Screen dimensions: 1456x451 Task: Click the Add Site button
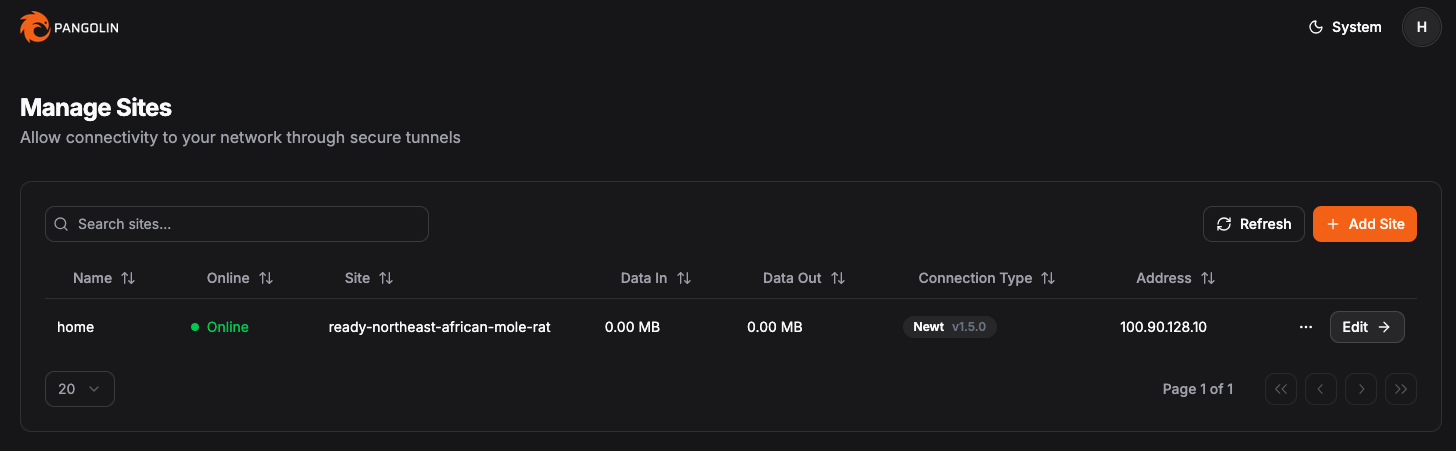tap(1364, 224)
